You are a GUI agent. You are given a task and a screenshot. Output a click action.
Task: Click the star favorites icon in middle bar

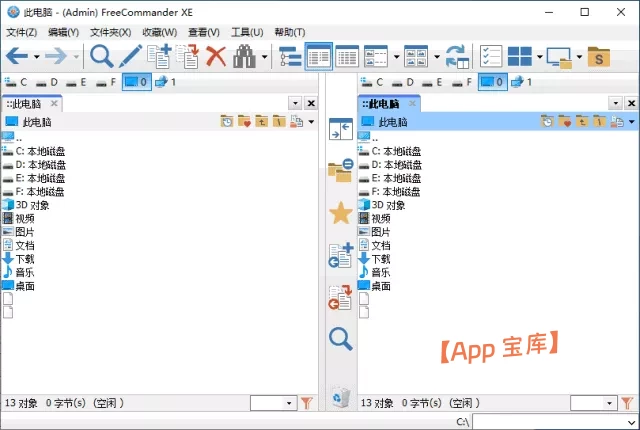(x=340, y=213)
